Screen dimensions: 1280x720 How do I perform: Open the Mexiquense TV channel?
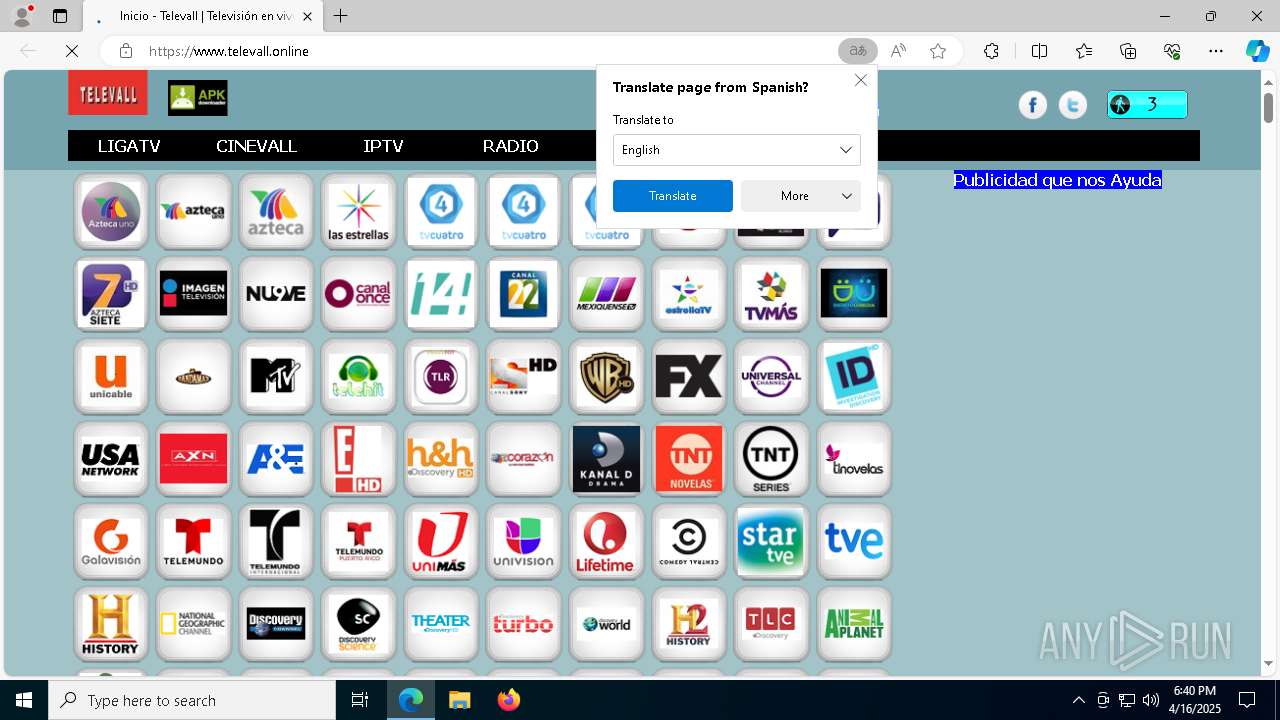pos(606,294)
